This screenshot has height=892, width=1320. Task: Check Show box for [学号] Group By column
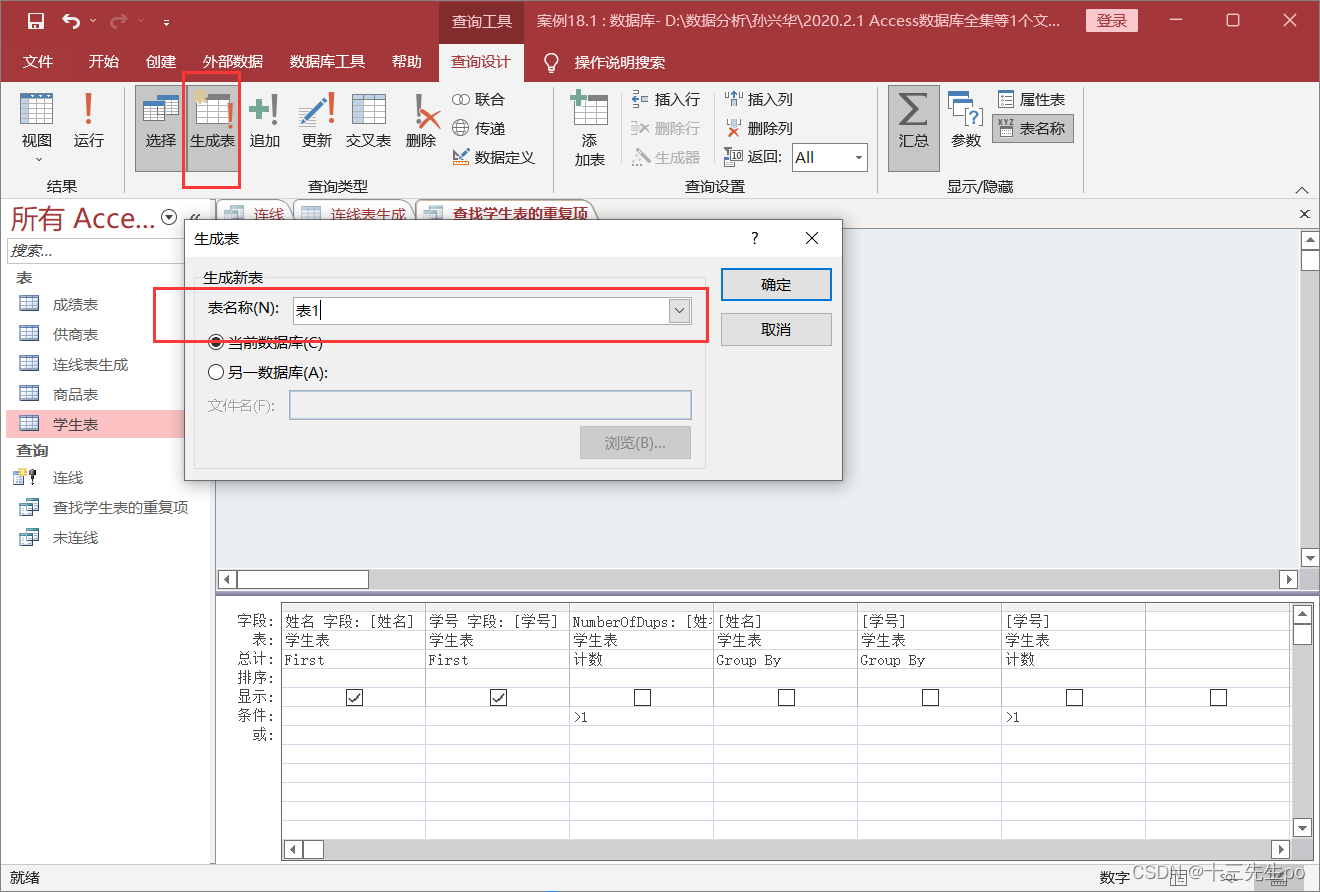[930, 698]
